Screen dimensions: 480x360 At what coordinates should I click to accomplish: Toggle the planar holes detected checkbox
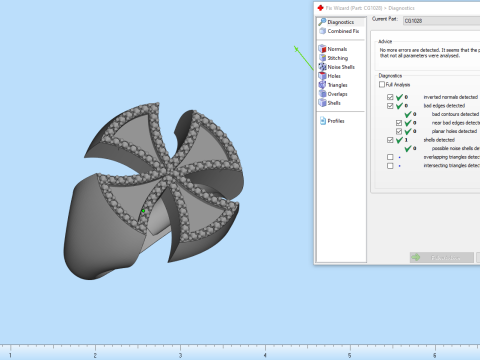(399, 131)
